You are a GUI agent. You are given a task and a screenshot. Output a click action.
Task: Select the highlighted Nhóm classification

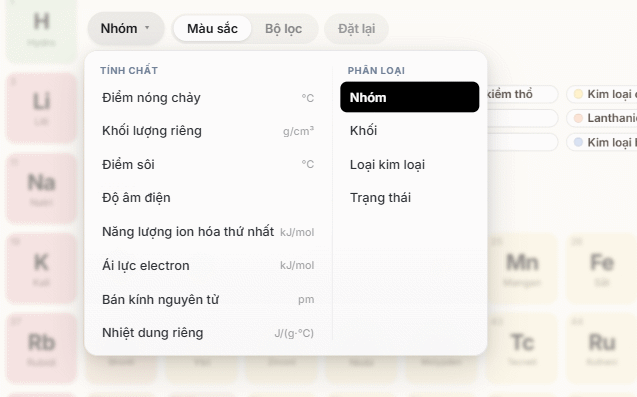[x=410, y=97]
